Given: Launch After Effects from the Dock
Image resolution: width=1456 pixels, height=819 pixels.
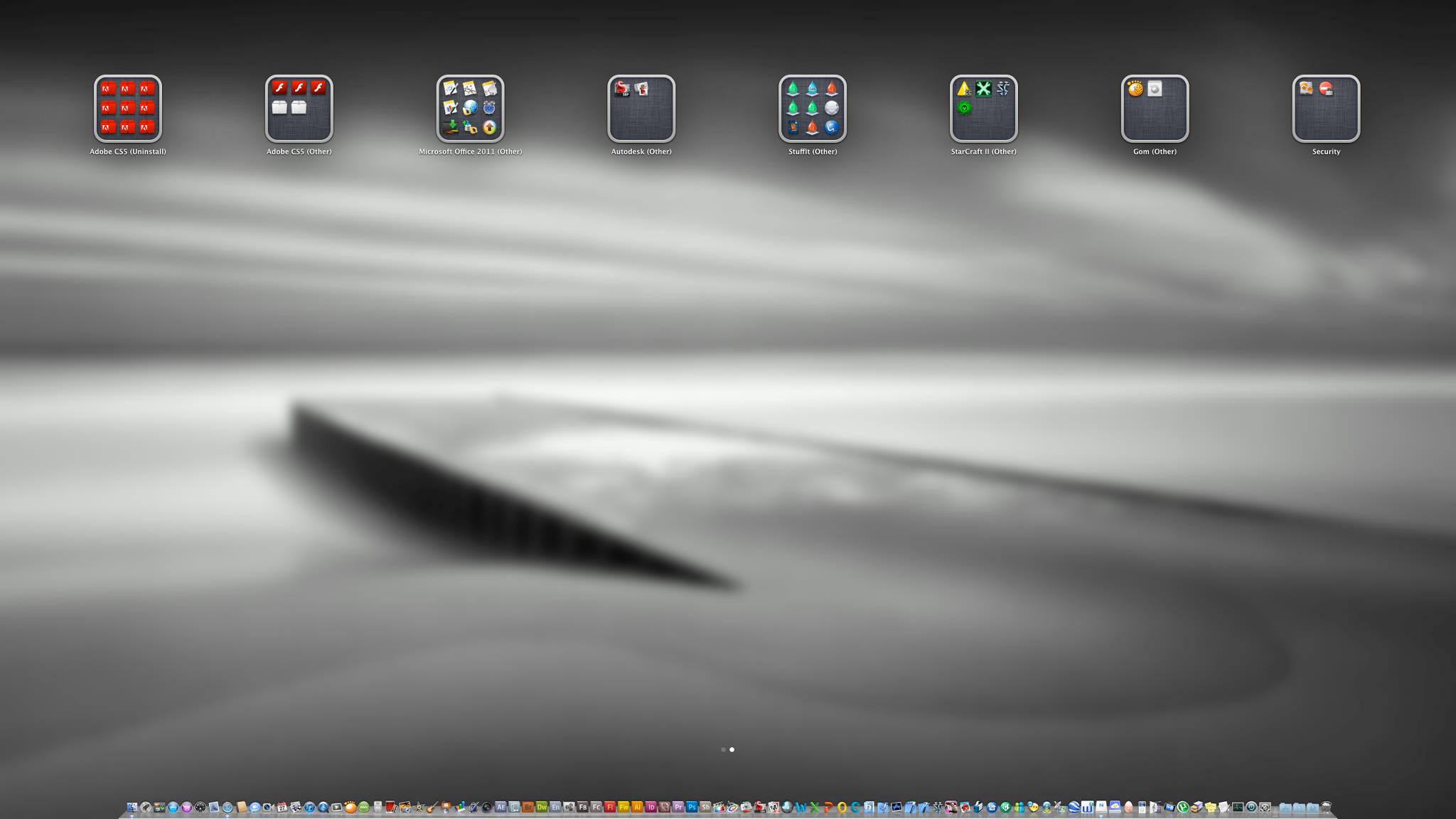Looking at the screenshot, I should point(500,807).
